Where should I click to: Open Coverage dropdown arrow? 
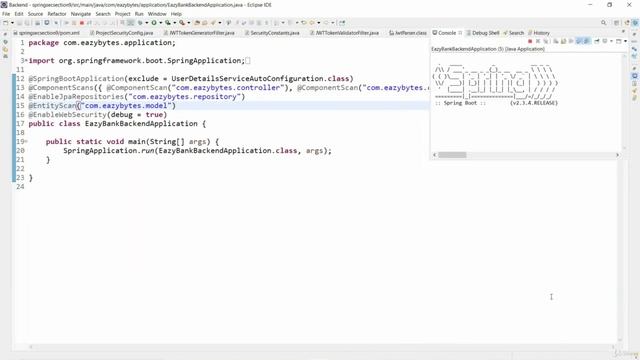pos(174,23)
